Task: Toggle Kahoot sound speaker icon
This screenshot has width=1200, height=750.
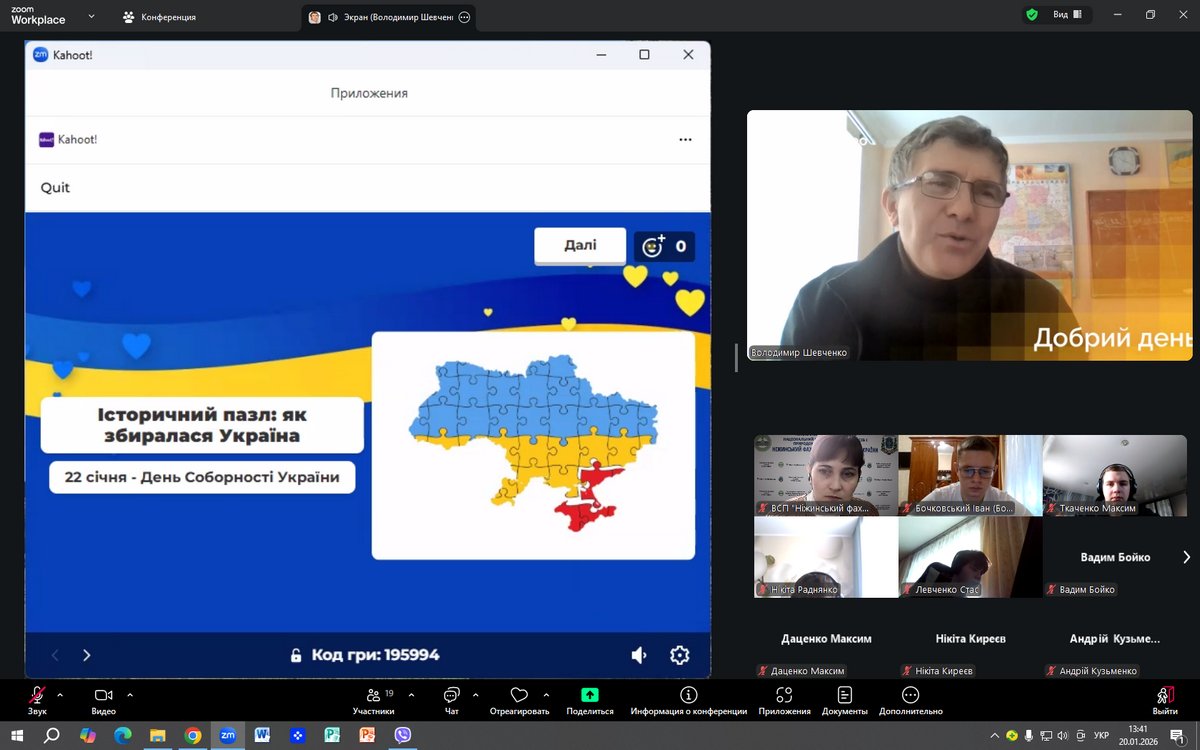Action: pyautogui.click(x=639, y=655)
